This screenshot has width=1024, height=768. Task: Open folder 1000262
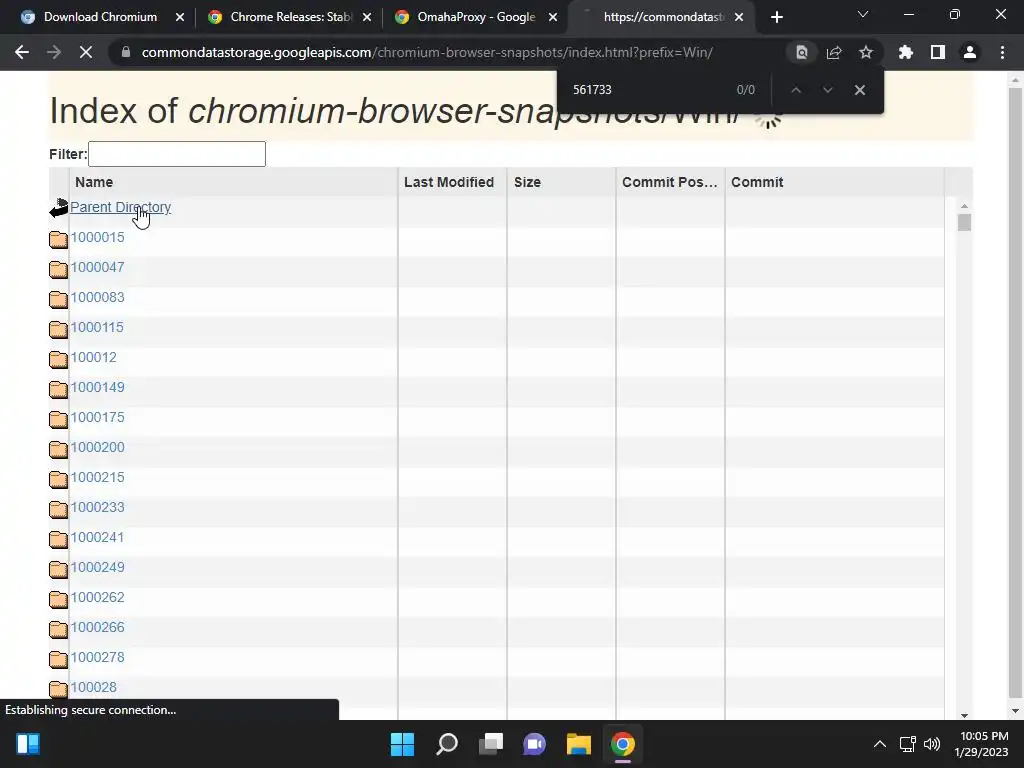click(x=97, y=598)
